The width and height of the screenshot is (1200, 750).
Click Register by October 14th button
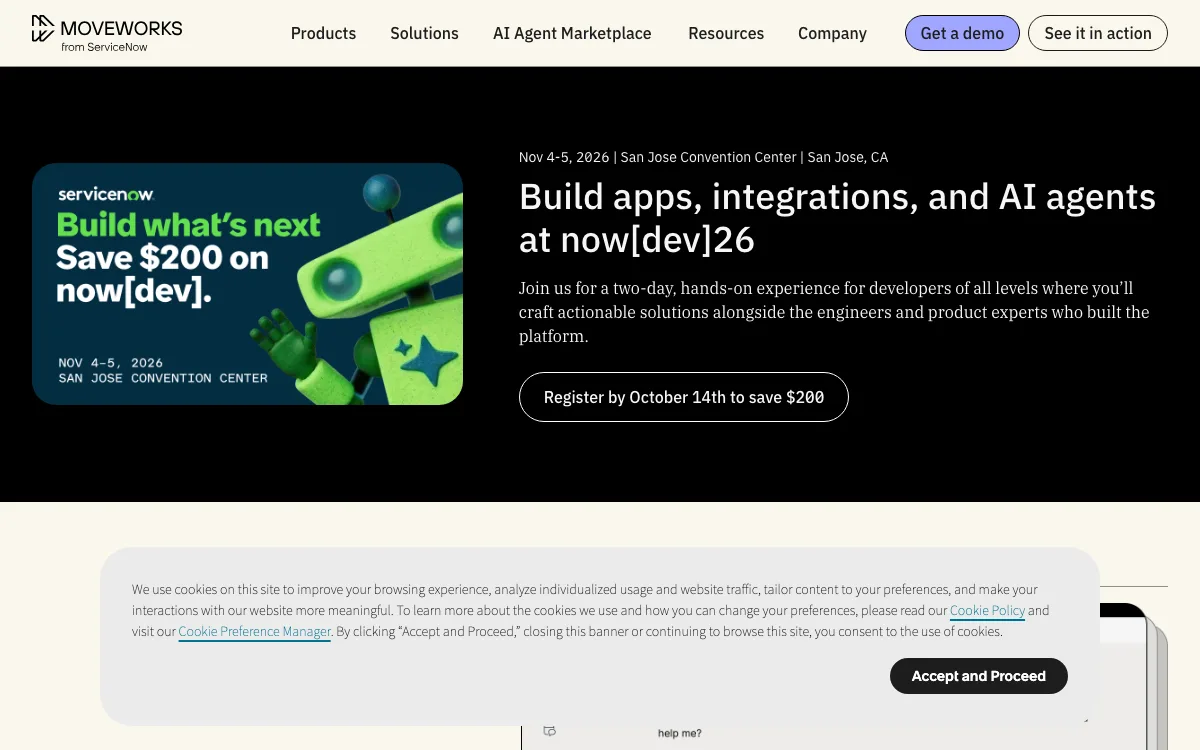coord(684,397)
